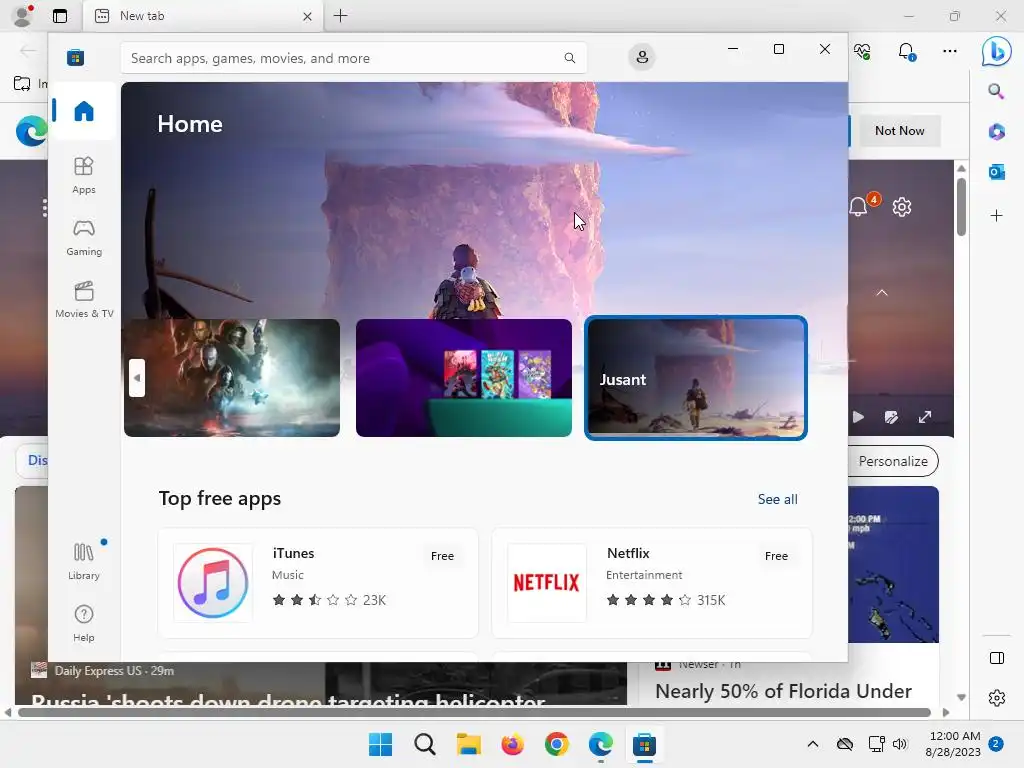Open Edge browser essentials heart icon
This screenshot has width=1024, height=768.
pos(862,51)
